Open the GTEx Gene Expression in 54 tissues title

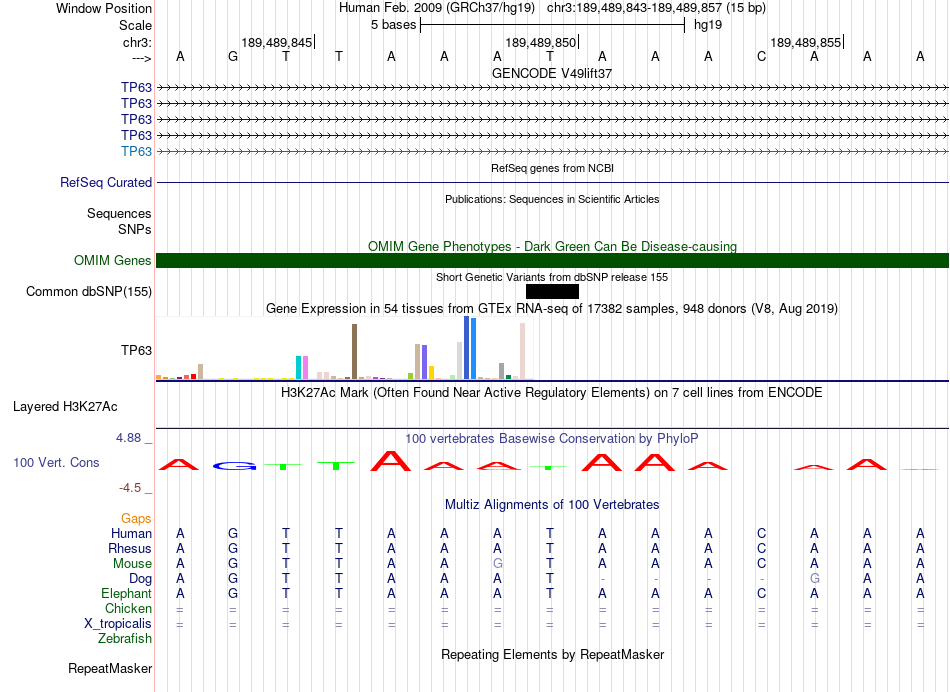click(552, 308)
